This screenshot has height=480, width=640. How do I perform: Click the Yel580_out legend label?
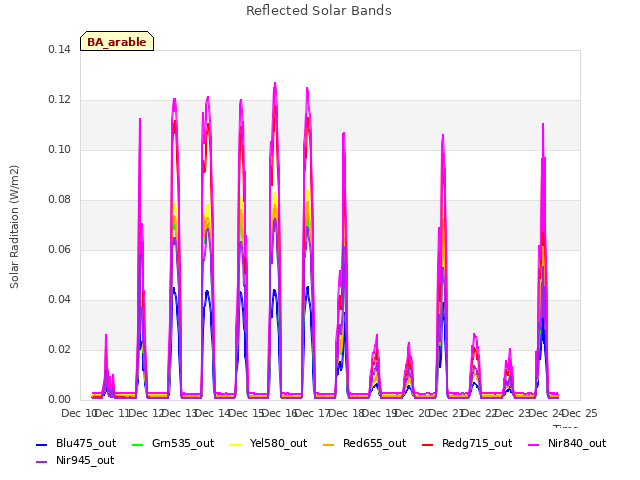[x=278, y=443]
